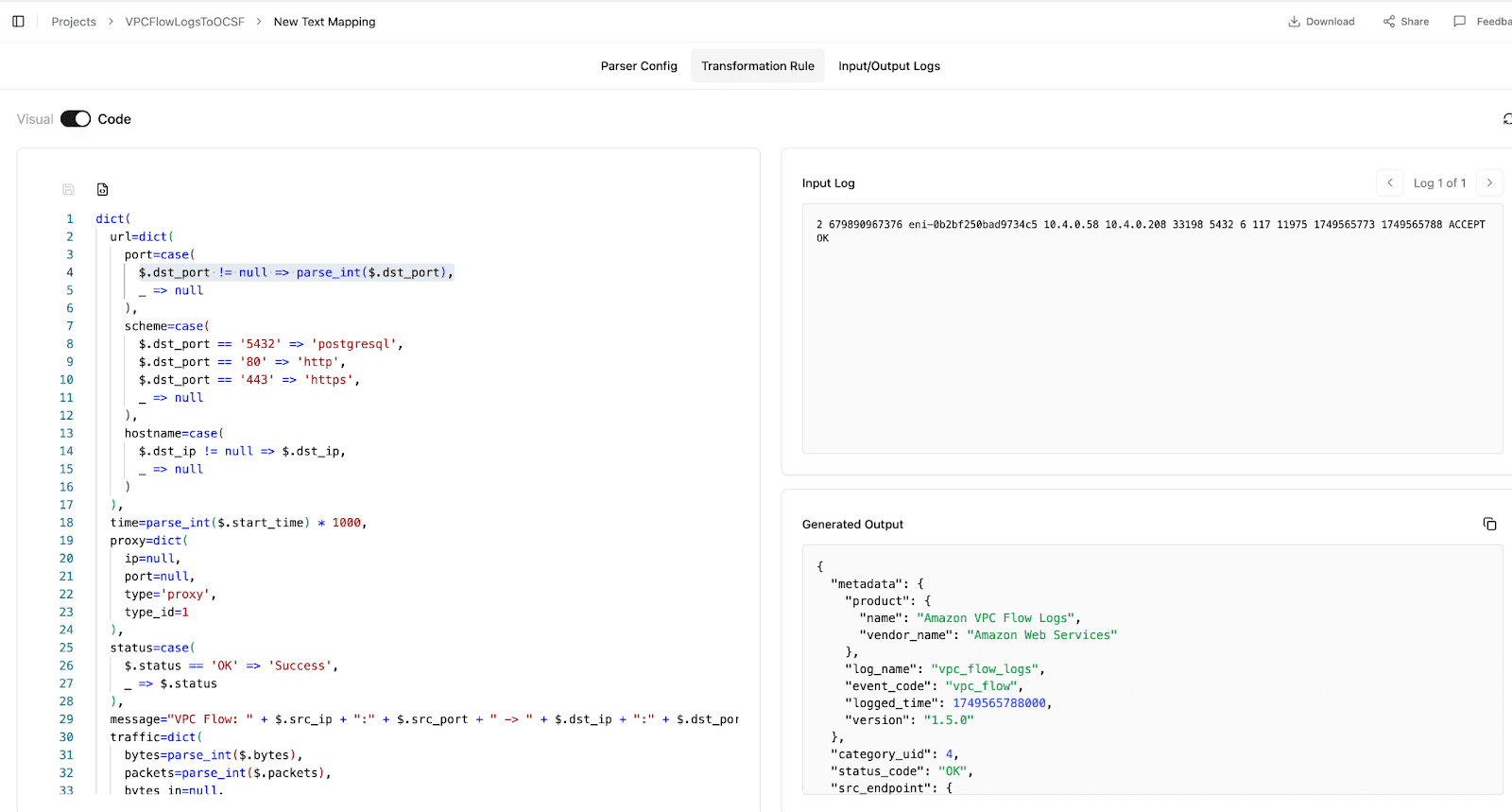1512x812 pixels.
Task: Click the message="VPC Flow: " code line
Action: (424, 719)
